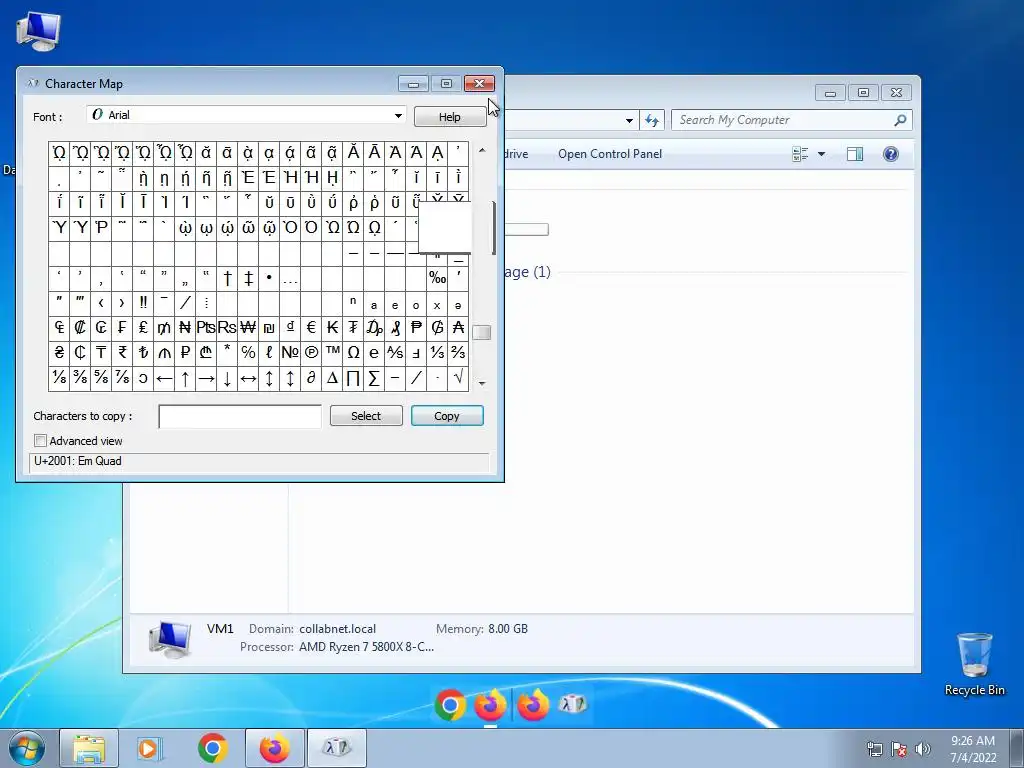Select the bullet • character

269,278
